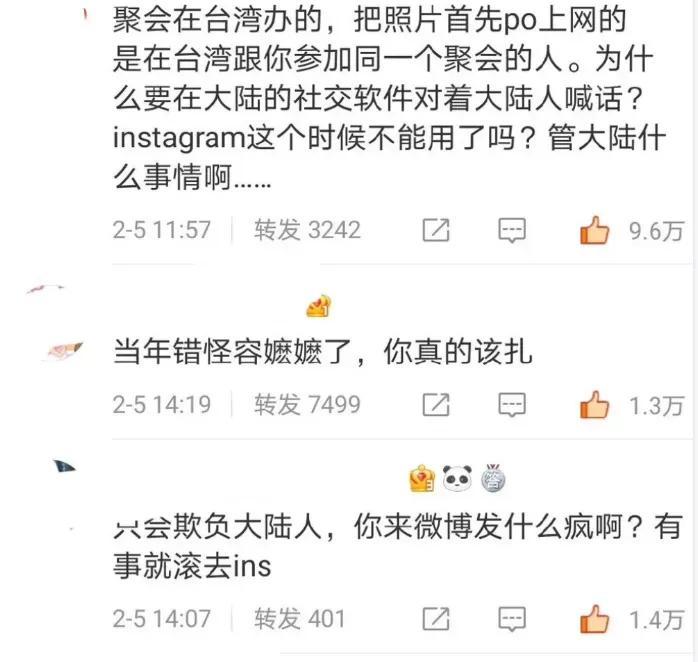This screenshot has width=698, height=662.
Task: Tap 转发 7499 repost count
Action: tap(307, 405)
